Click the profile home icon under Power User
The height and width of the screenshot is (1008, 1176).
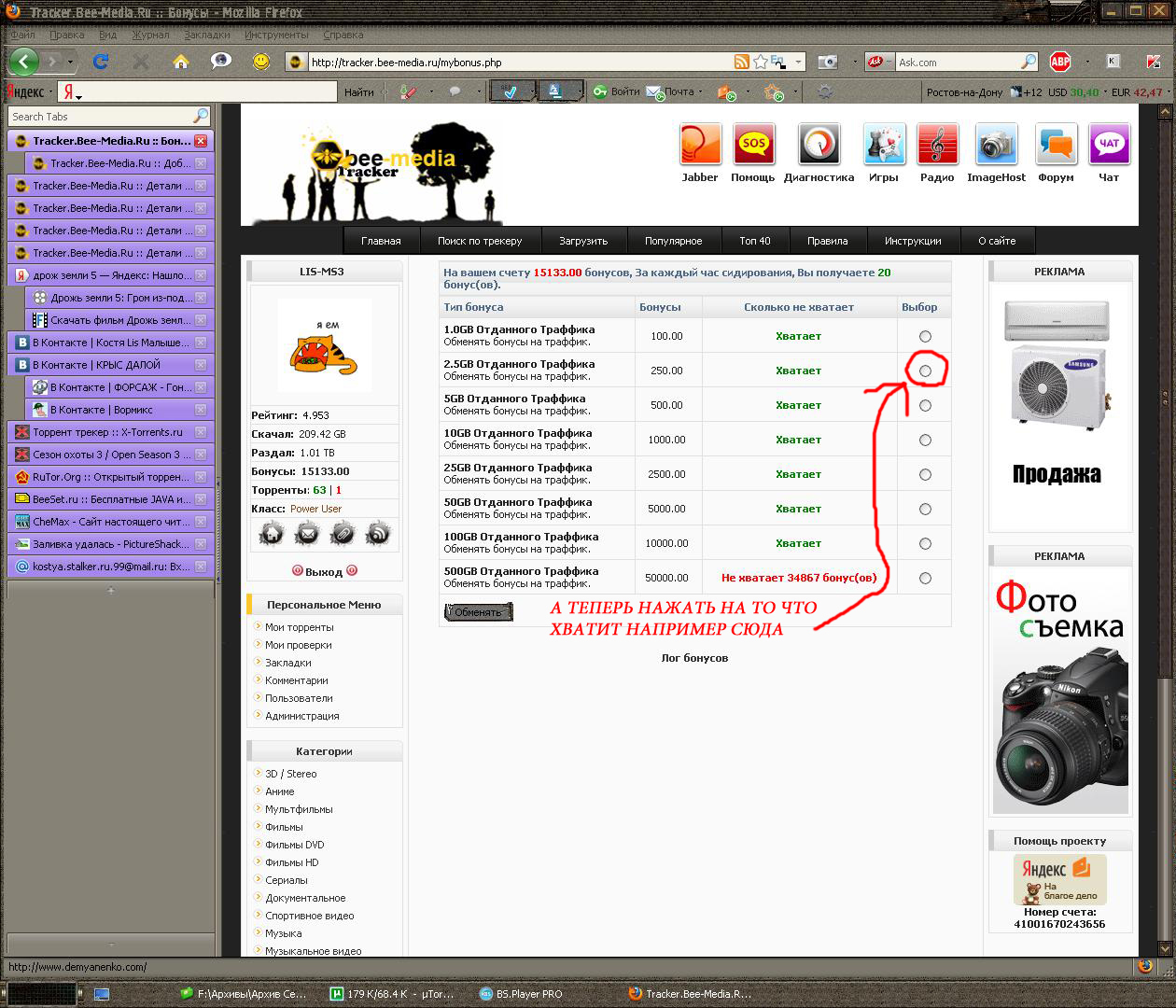tap(272, 534)
